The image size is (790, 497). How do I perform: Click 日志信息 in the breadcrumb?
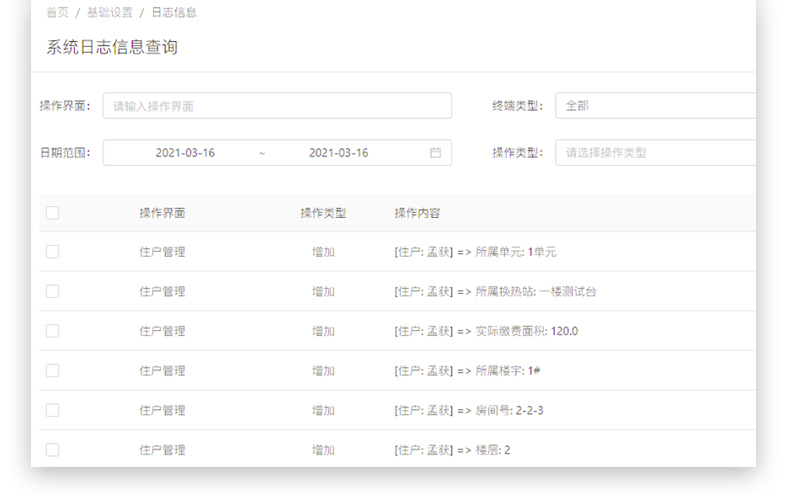pyautogui.click(x=174, y=13)
